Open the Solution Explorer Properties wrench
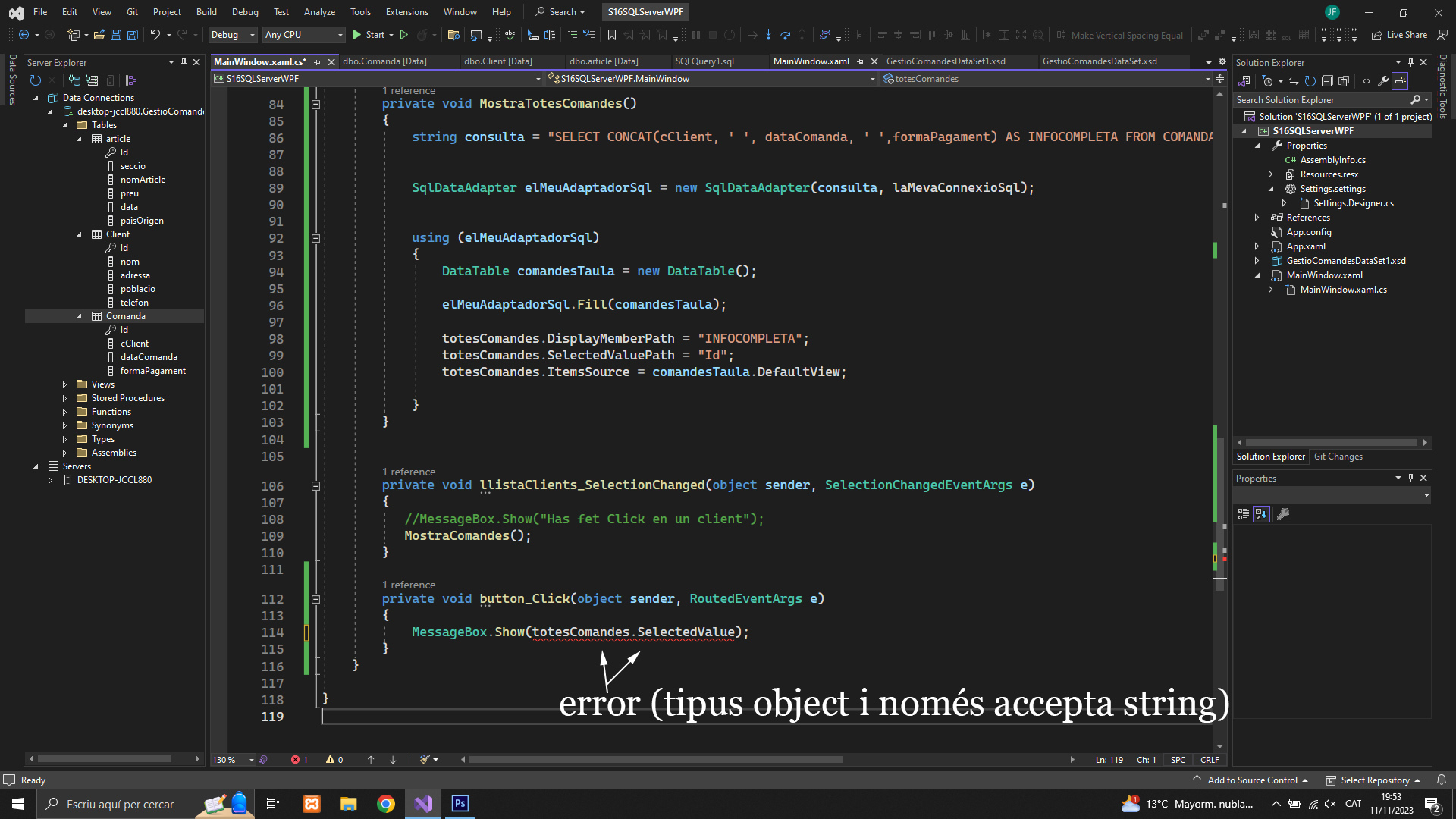1456x819 pixels. tap(1383, 81)
